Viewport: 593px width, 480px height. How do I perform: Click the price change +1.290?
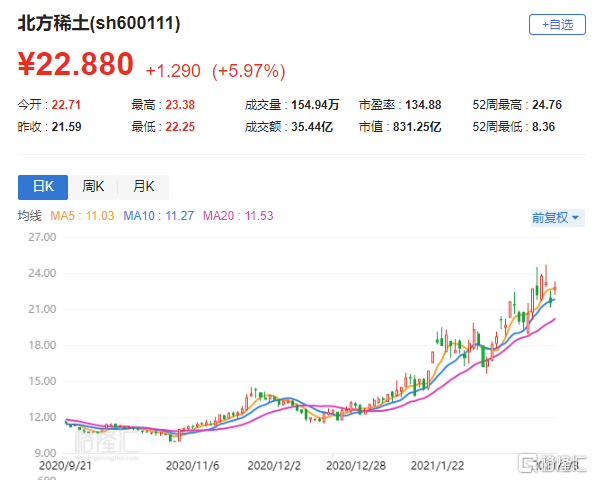tap(173, 71)
